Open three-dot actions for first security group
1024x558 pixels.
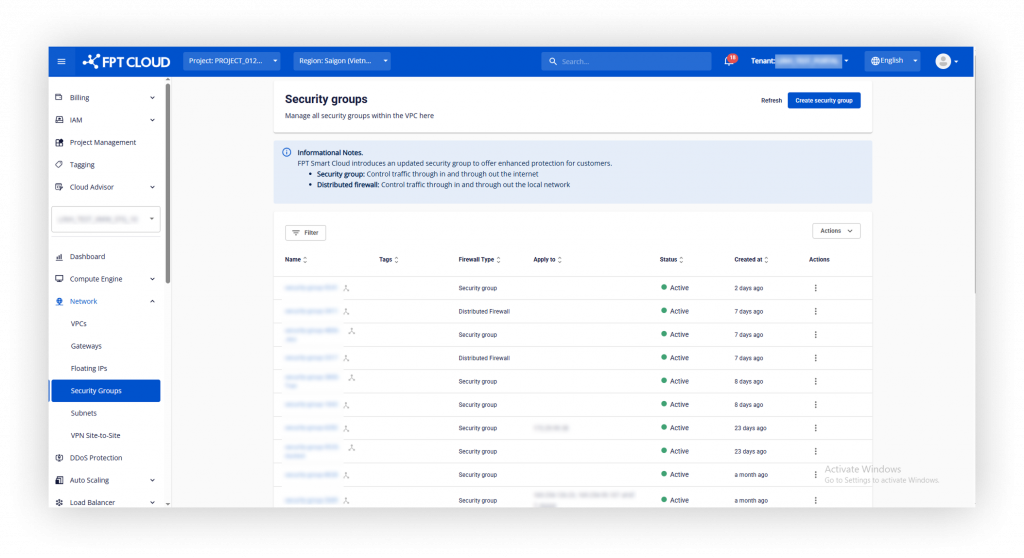(x=815, y=288)
